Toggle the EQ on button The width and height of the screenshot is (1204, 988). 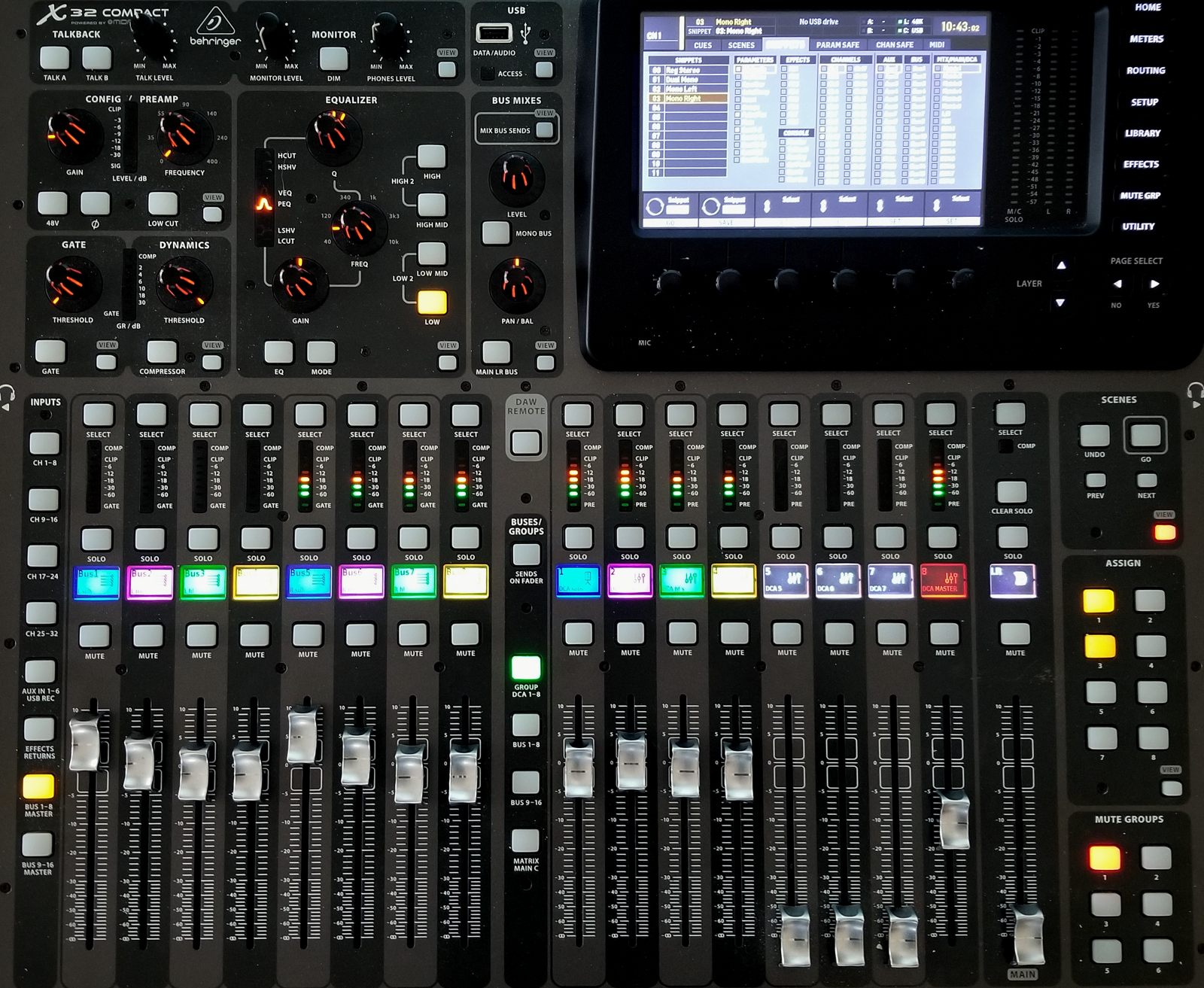[x=278, y=352]
